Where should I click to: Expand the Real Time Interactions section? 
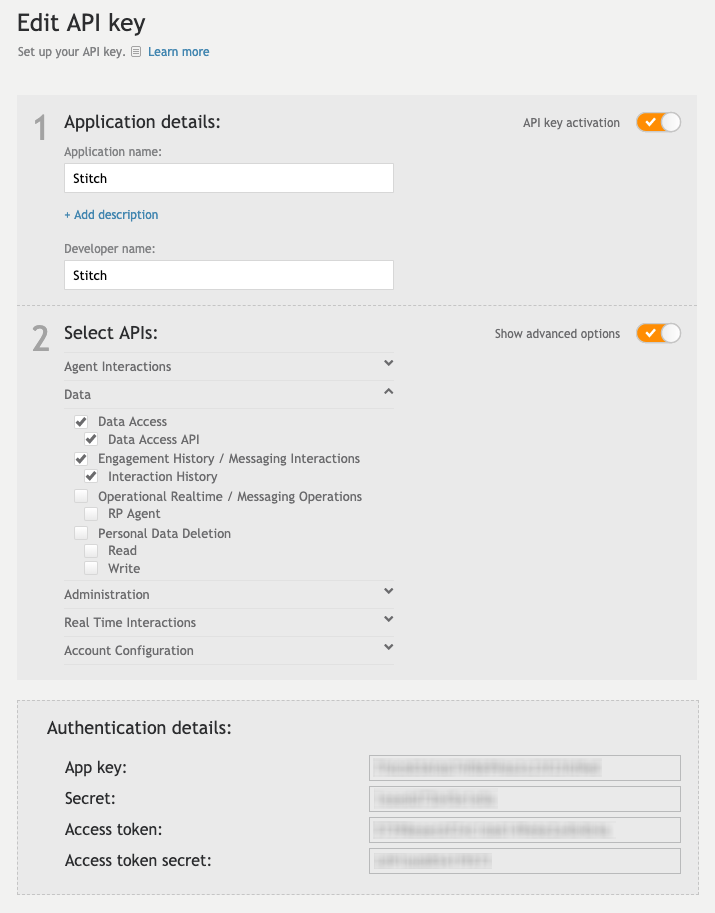click(389, 620)
